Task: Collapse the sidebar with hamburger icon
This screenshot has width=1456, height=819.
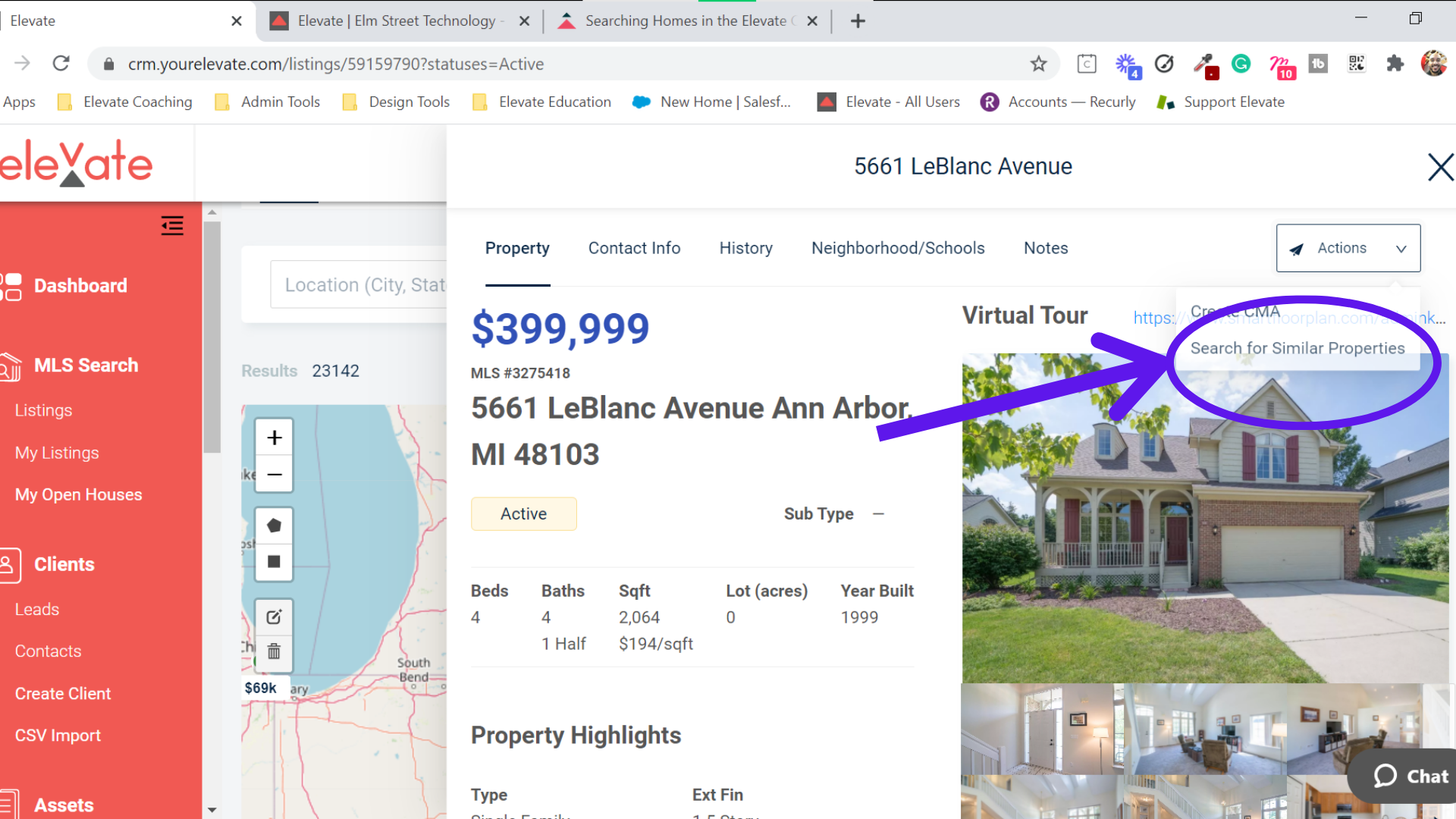Action: (172, 225)
